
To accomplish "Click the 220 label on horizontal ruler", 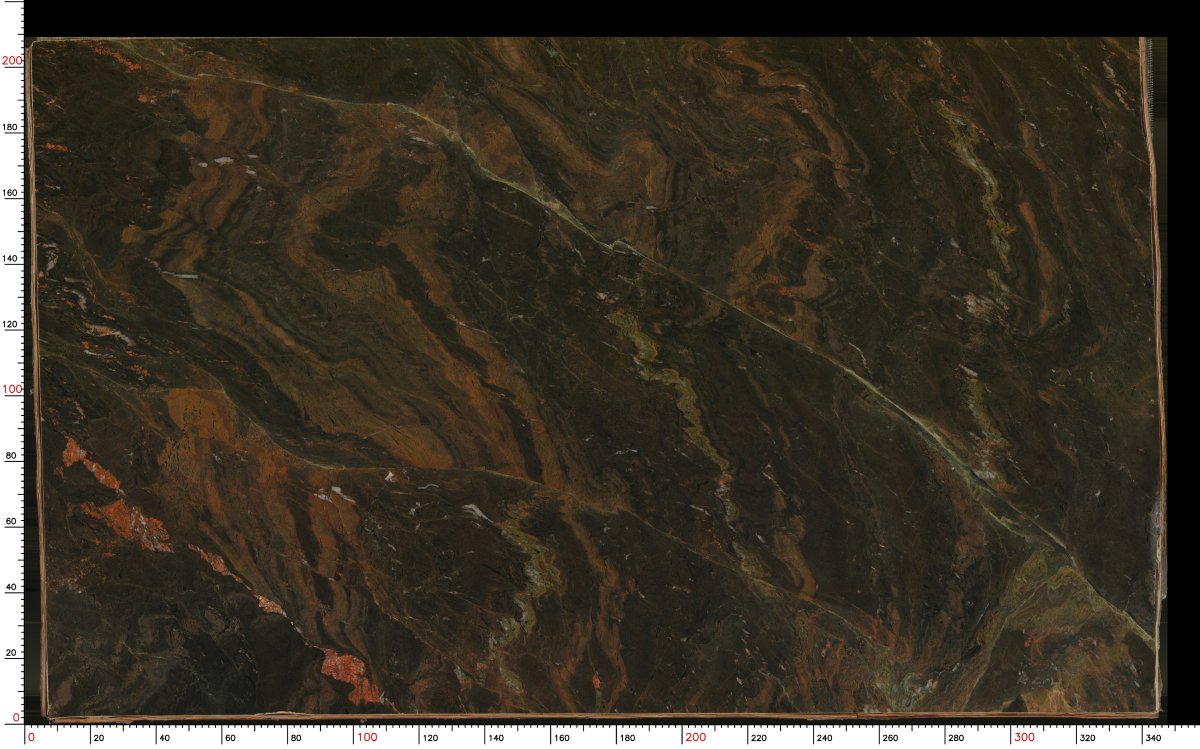I will pos(759,739).
